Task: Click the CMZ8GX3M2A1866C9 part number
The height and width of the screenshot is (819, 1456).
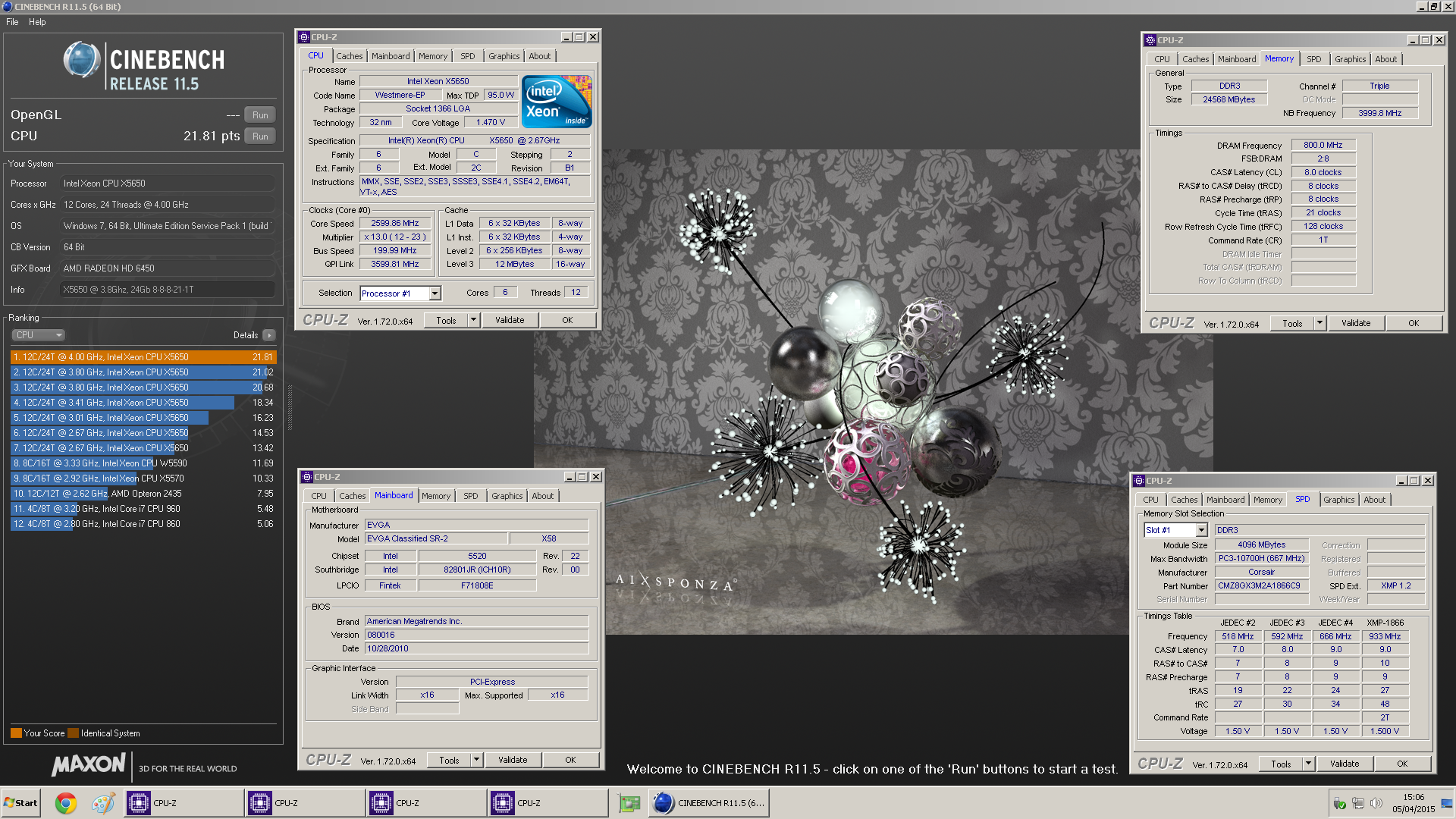Action: [x=1260, y=585]
